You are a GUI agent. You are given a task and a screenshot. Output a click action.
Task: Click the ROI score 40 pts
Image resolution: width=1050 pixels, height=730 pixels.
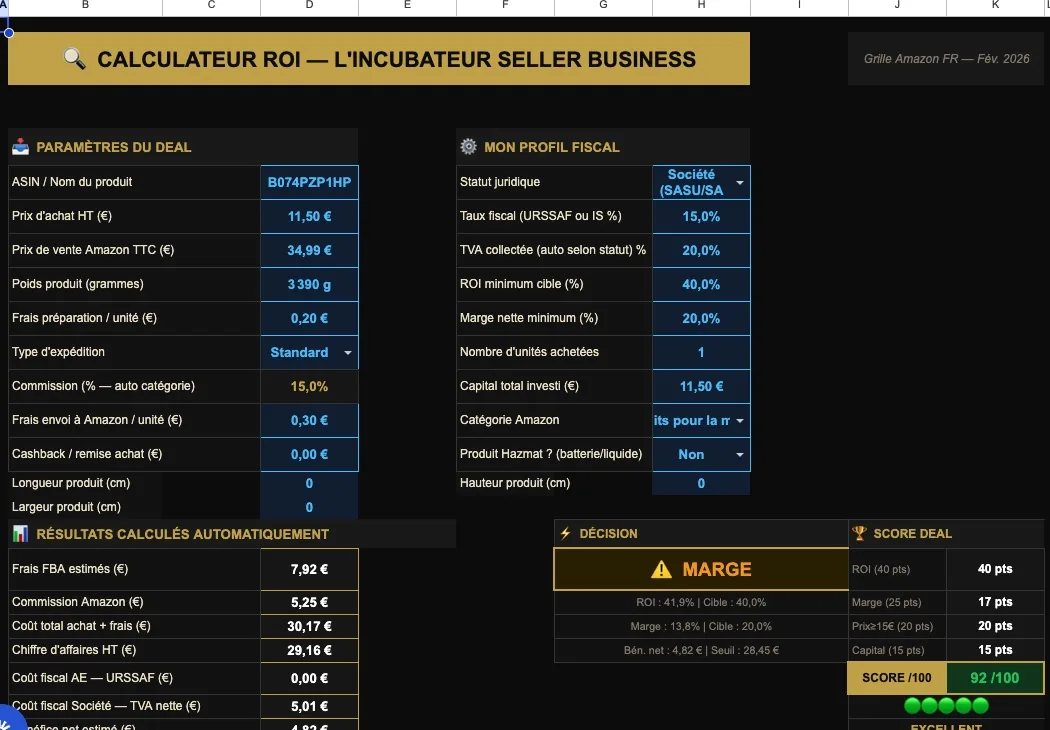[x=995, y=569]
